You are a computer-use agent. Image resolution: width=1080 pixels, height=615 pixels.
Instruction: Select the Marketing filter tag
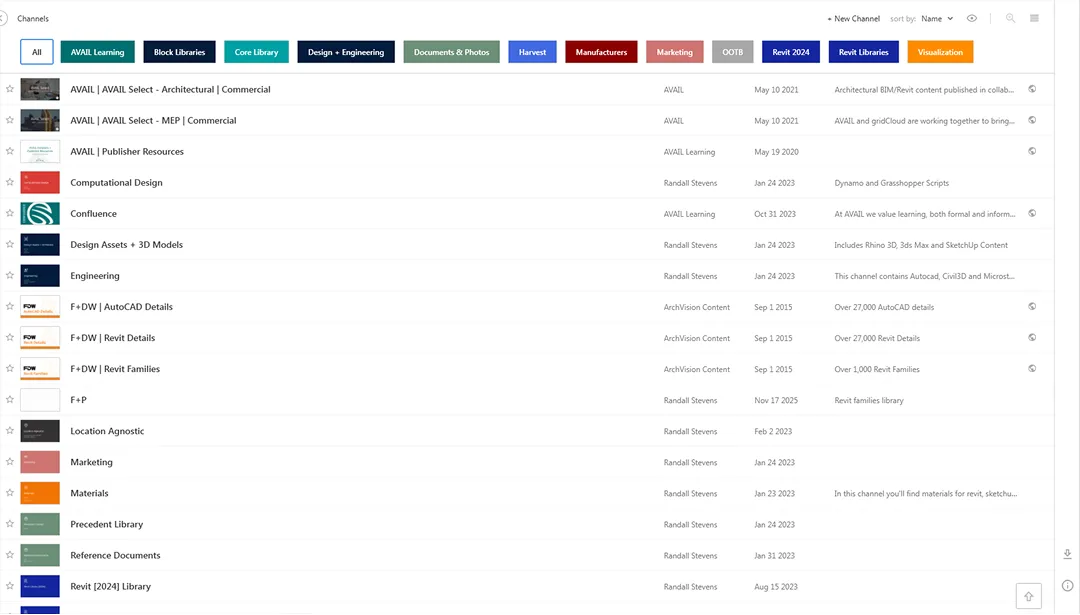coord(674,52)
